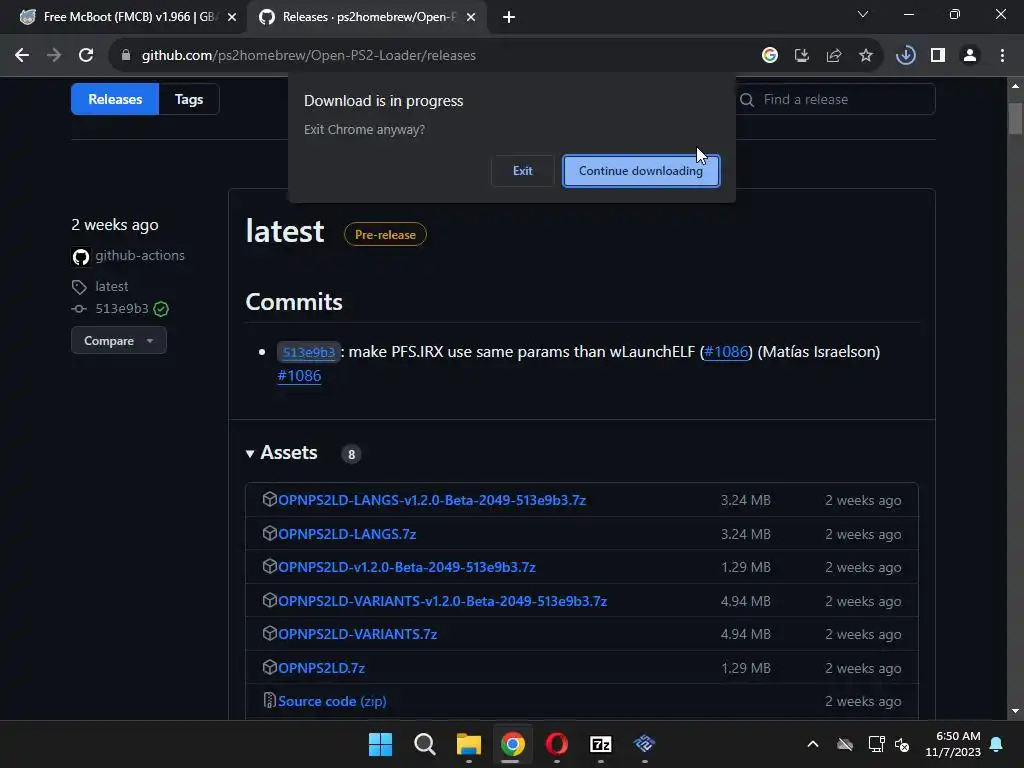Share this page icon

[834, 56]
